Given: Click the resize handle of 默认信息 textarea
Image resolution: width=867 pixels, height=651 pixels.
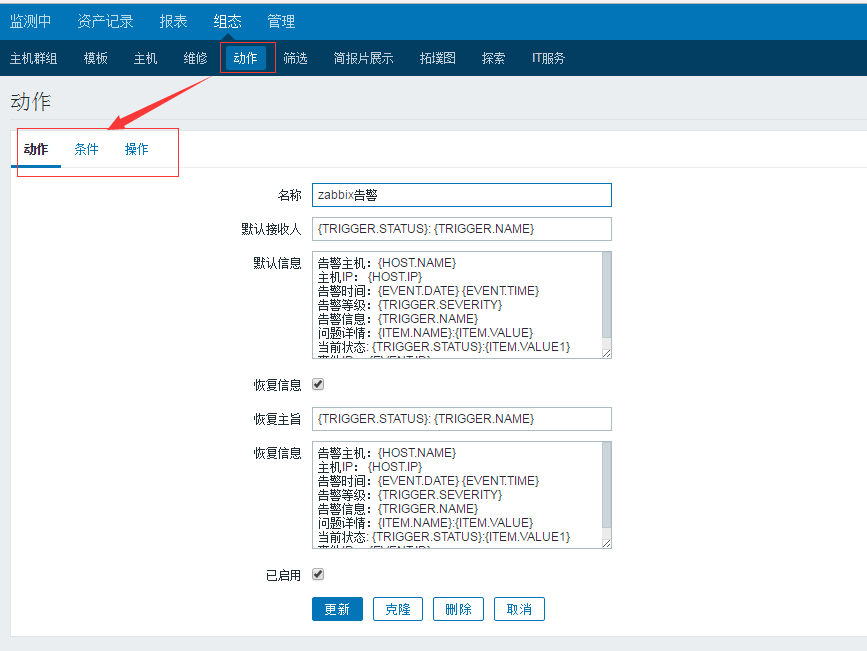Looking at the screenshot, I should point(607,353).
